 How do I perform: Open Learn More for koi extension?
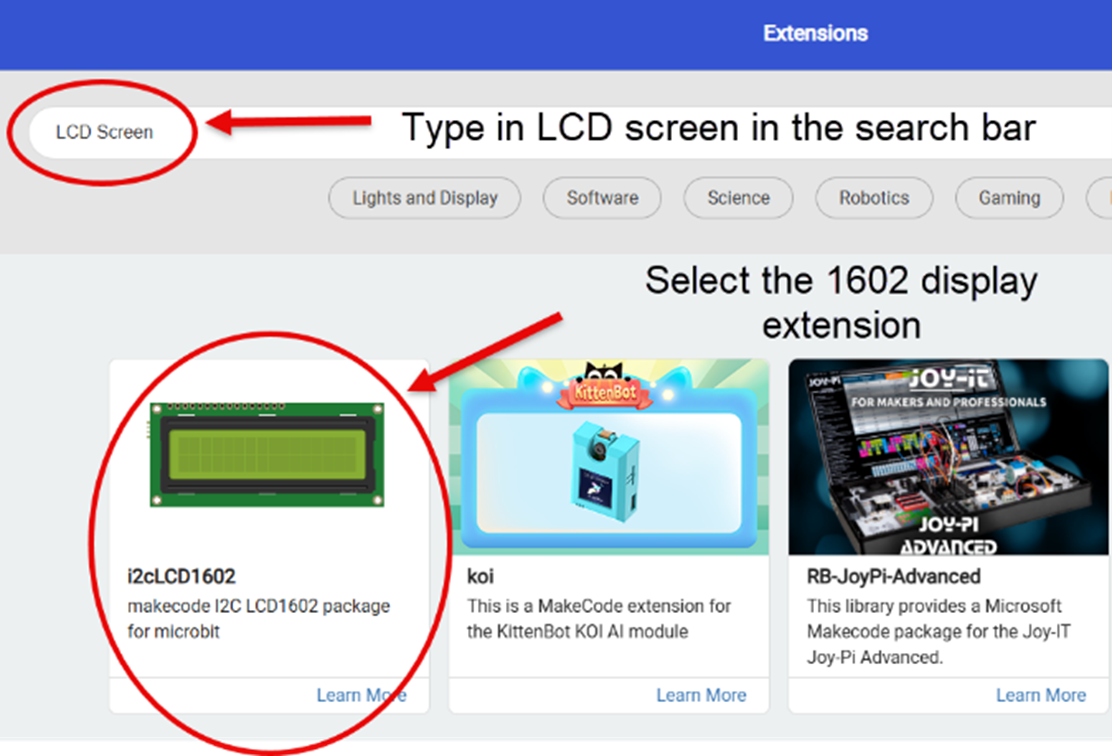pos(701,695)
